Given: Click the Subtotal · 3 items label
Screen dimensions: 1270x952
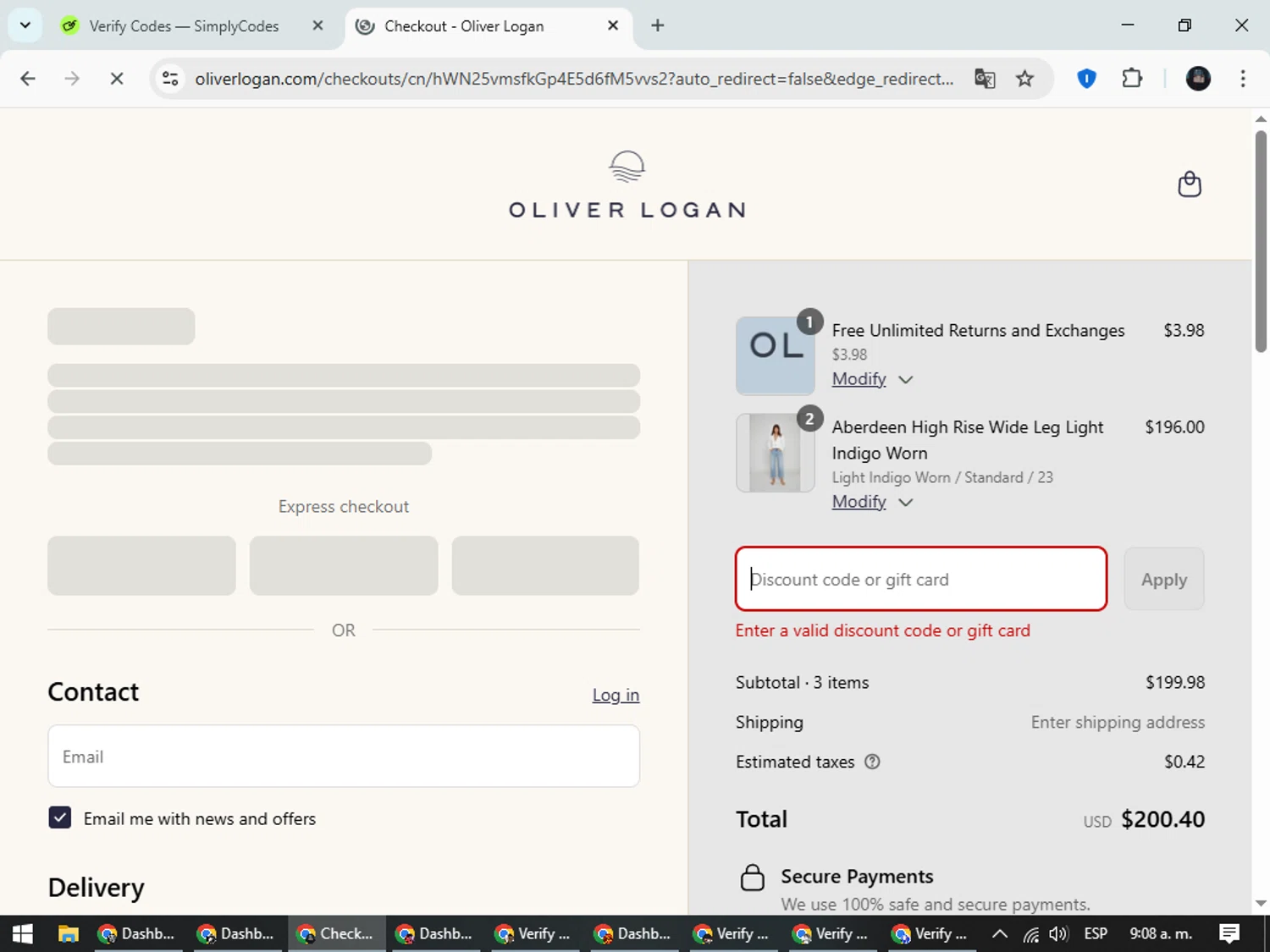Looking at the screenshot, I should pyautogui.click(x=802, y=682).
